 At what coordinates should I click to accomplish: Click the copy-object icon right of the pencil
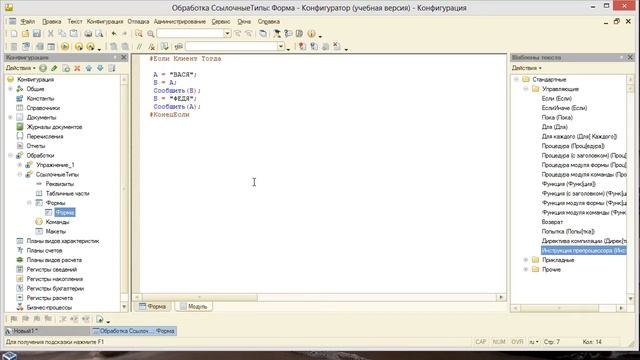[66, 68]
